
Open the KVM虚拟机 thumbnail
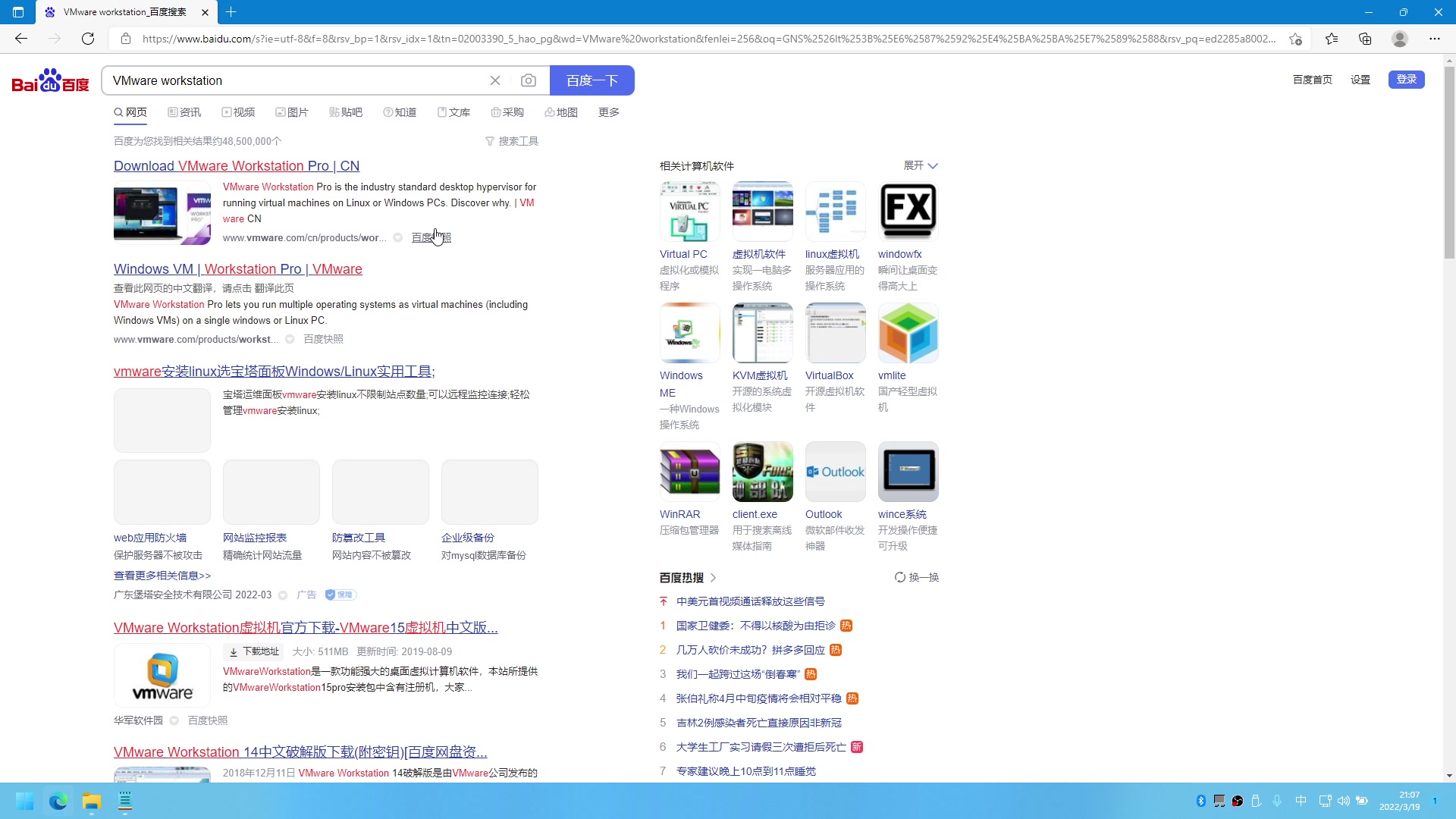763,333
